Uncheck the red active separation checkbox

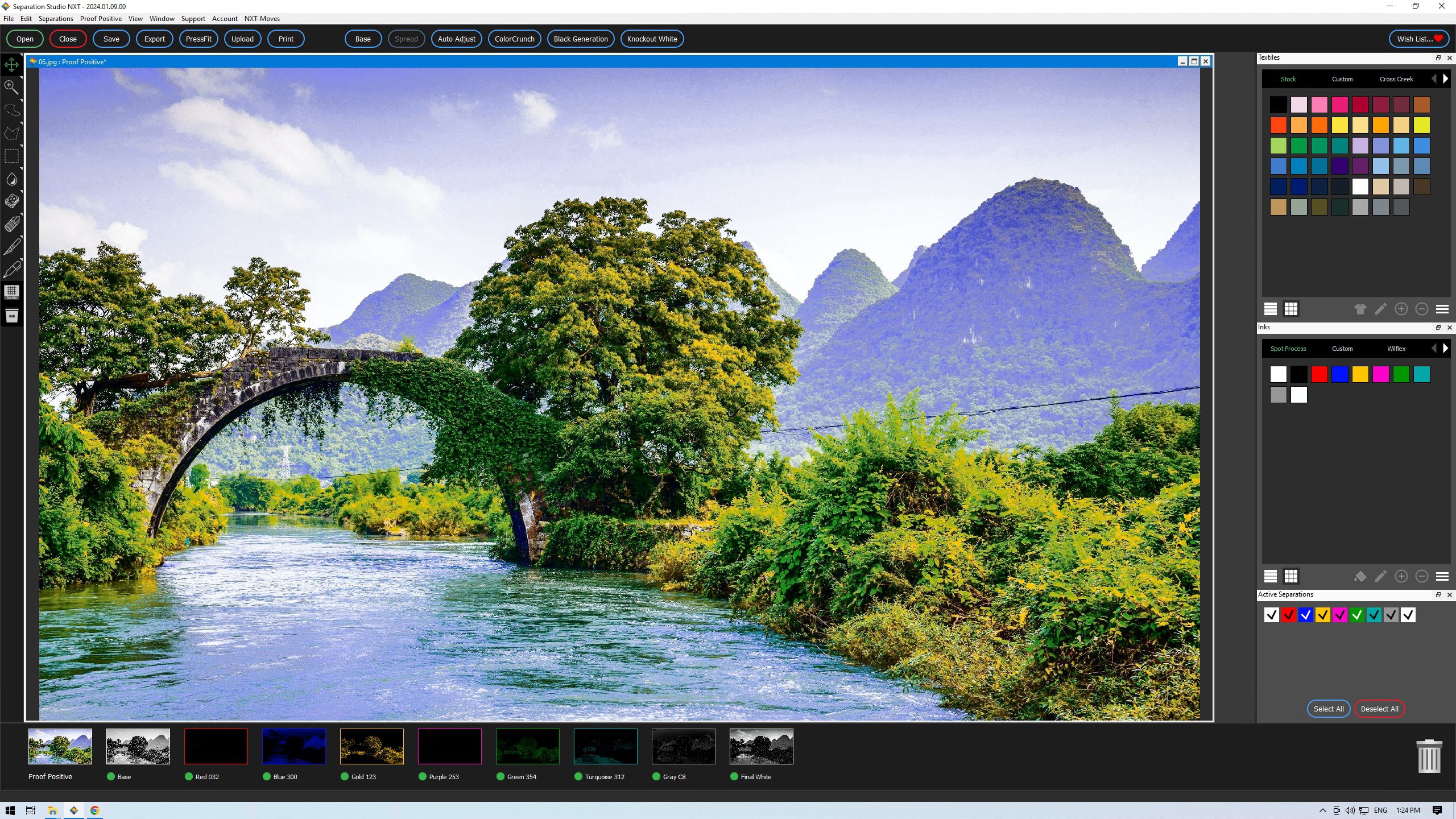click(1288, 615)
